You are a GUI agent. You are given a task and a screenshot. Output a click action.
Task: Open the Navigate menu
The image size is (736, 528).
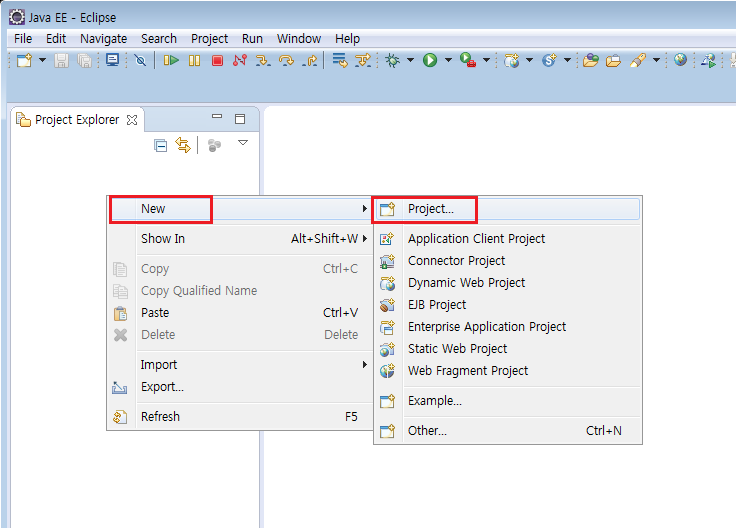click(x=103, y=38)
